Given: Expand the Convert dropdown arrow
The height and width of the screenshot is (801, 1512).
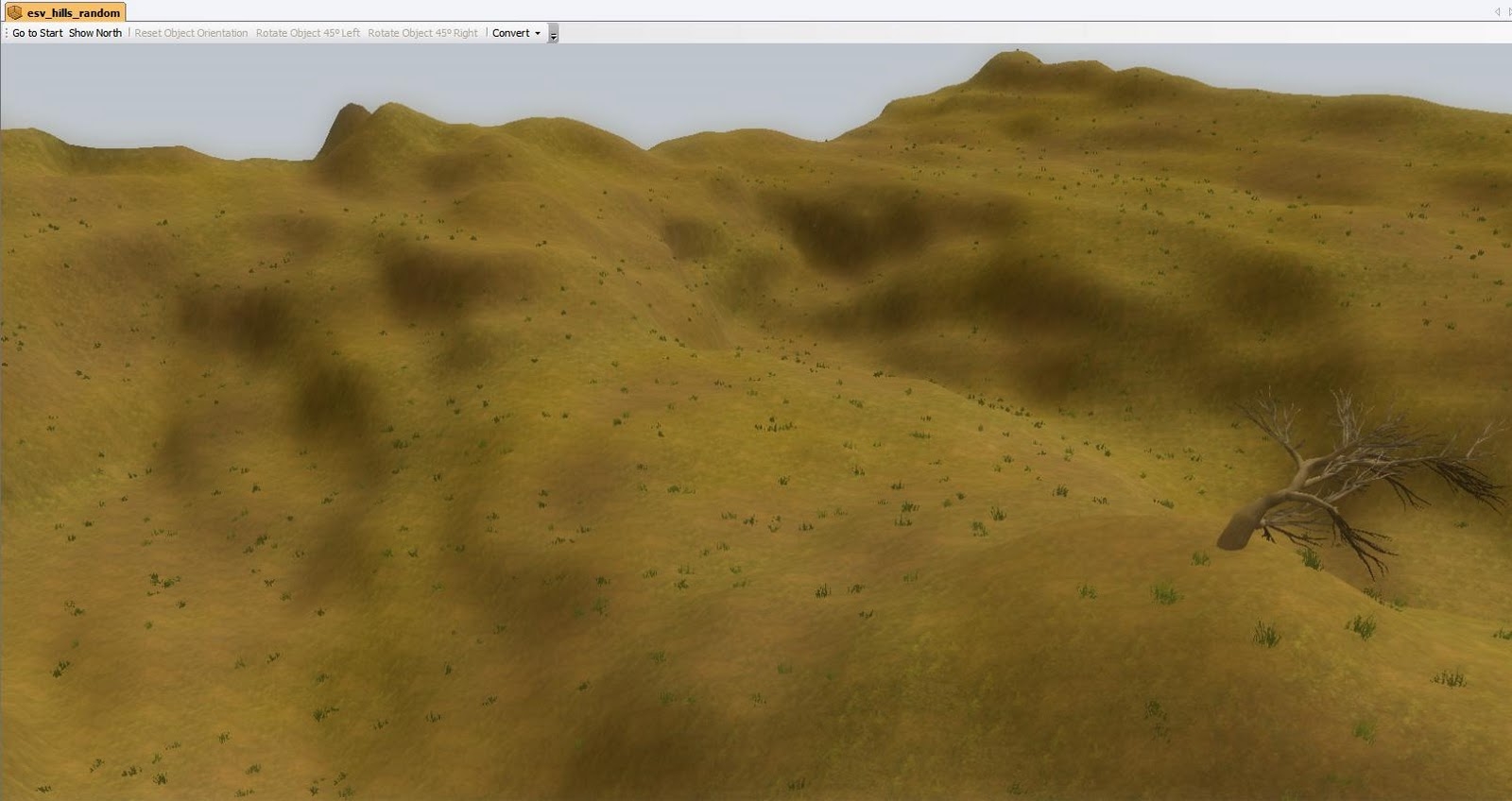Looking at the screenshot, I should [x=538, y=33].
